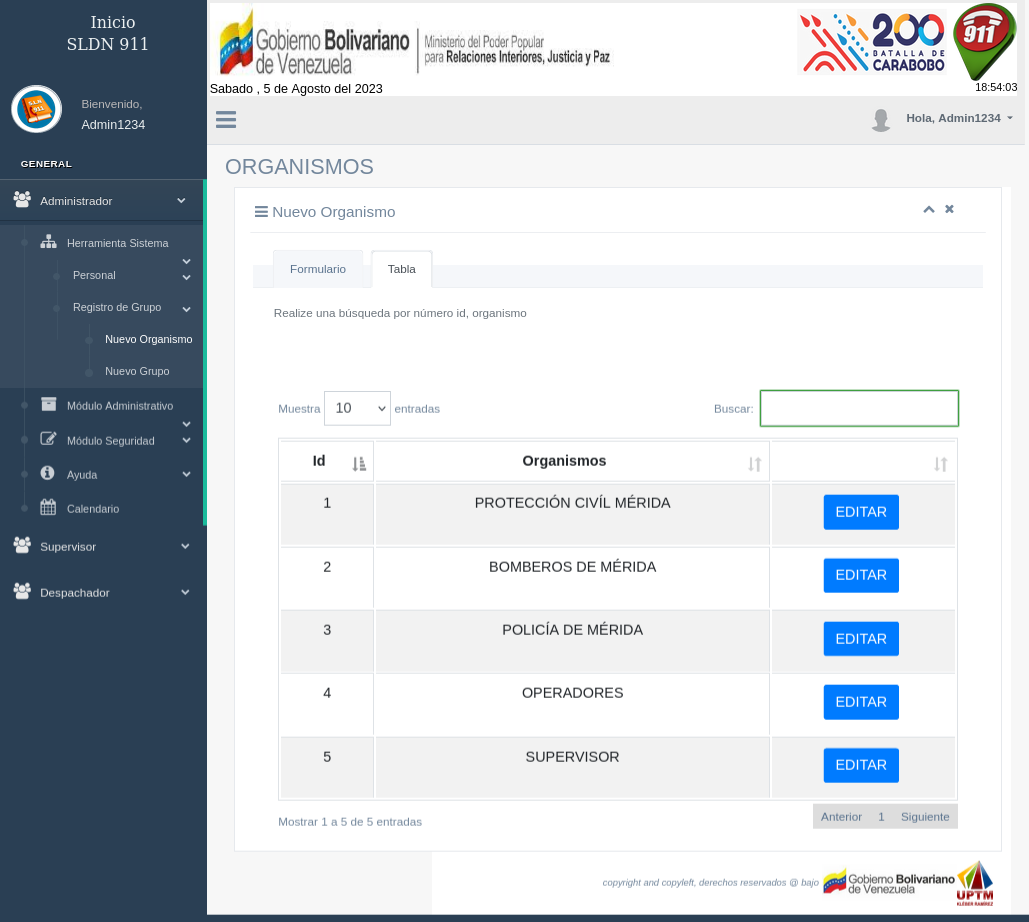This screenshot has width=1029, height=922.
Task: Click the Módulo Seguridad edit icon
Action: [48, 439]
